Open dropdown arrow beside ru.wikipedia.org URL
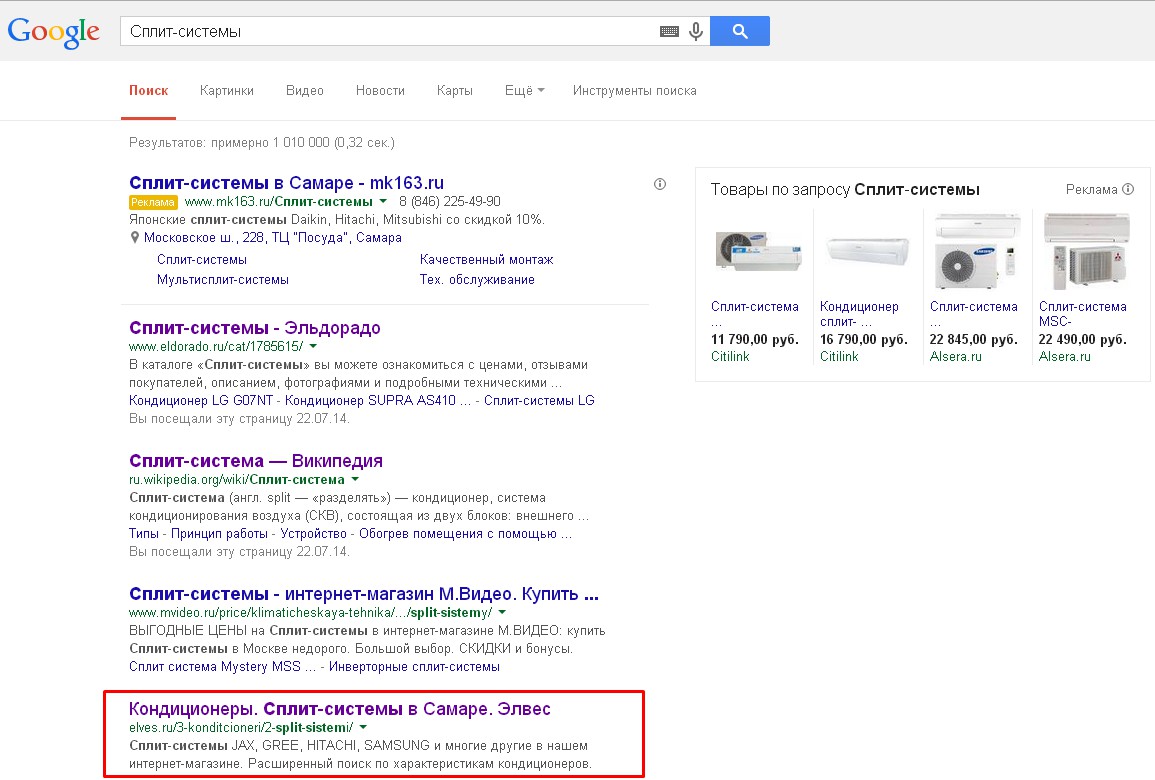 [x=354, y=480]
